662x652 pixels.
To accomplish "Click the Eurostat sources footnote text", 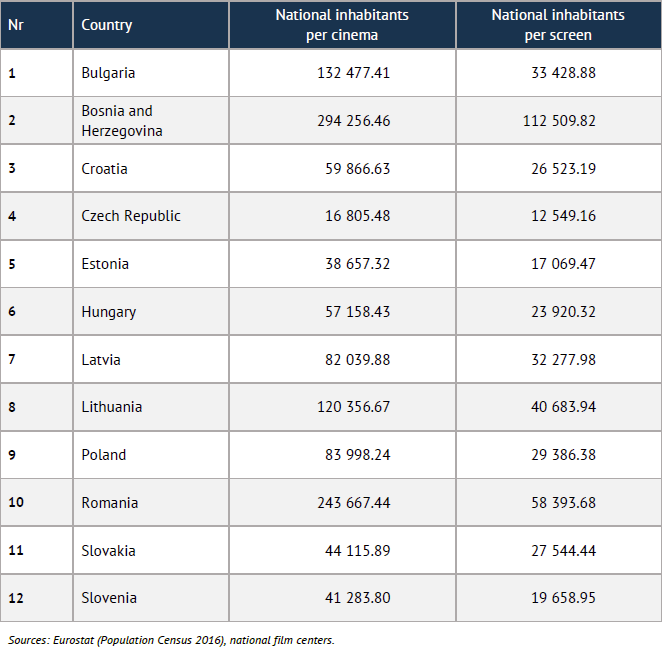I will [x=171, y=639].
